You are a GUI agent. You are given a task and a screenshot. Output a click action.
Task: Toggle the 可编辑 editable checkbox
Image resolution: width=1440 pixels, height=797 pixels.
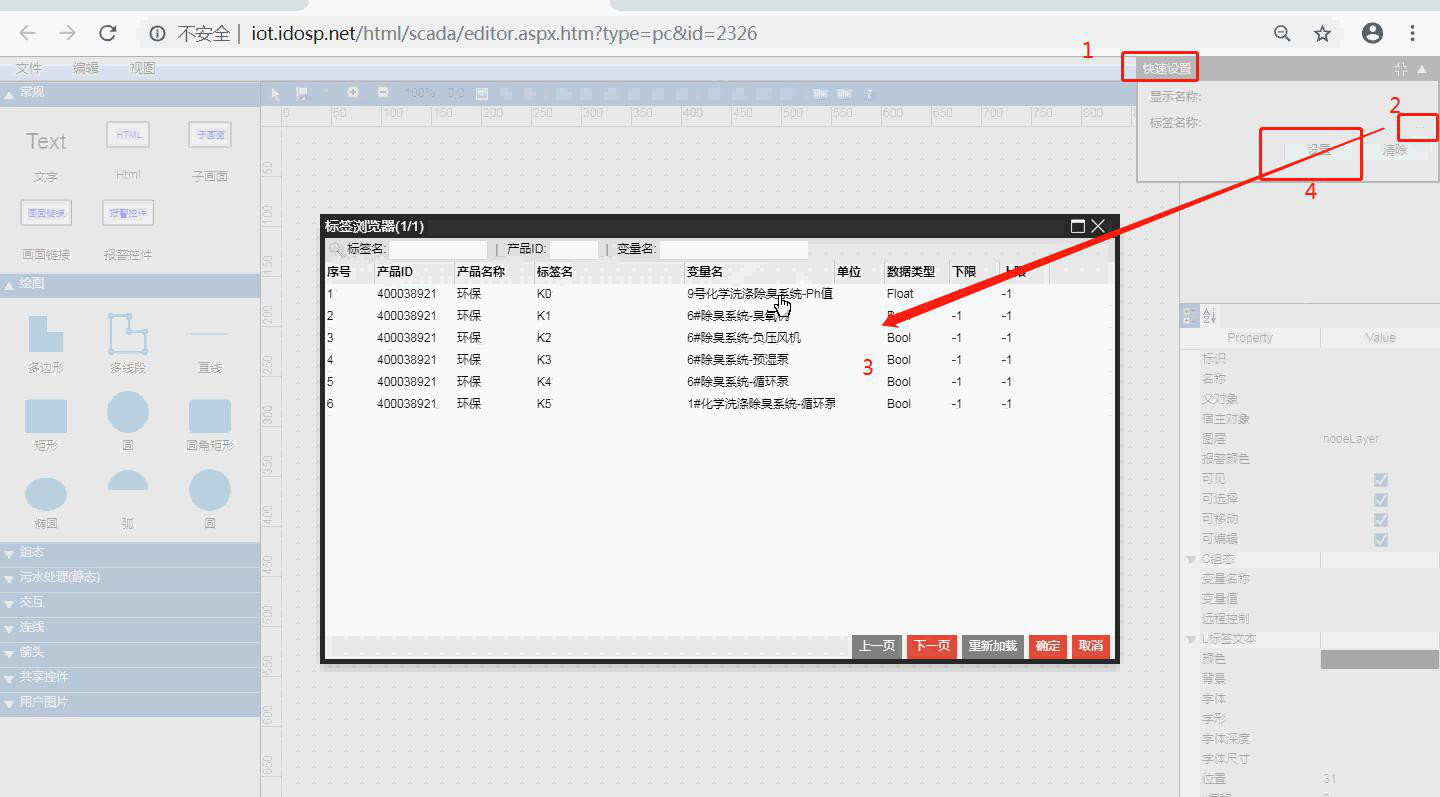pos(1381,539)
